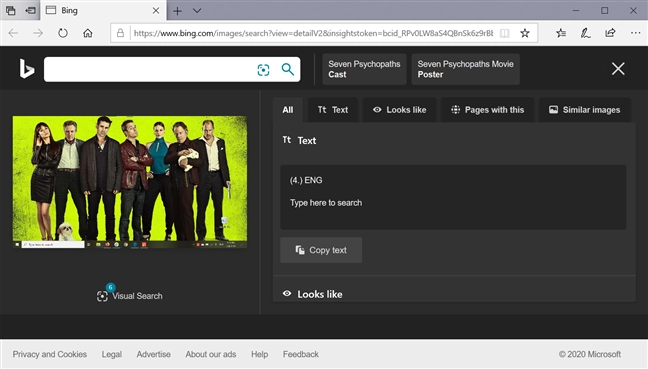
Task: Switch to the Looks like tab
Action: (399, 110)
